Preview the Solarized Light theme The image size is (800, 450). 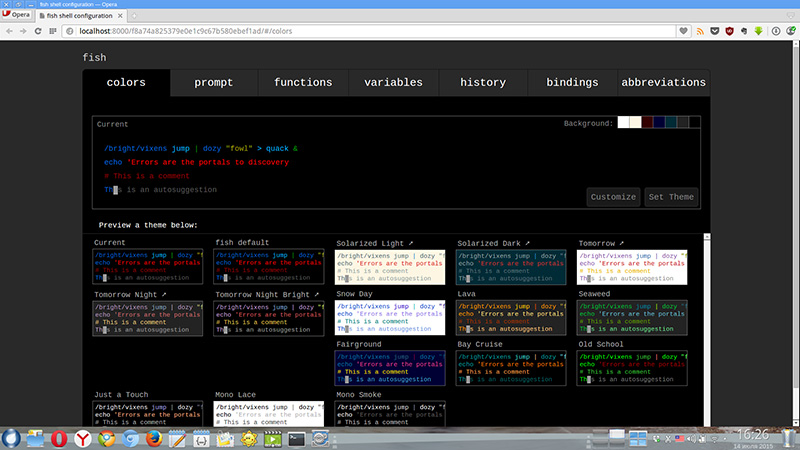coord(390,267)
